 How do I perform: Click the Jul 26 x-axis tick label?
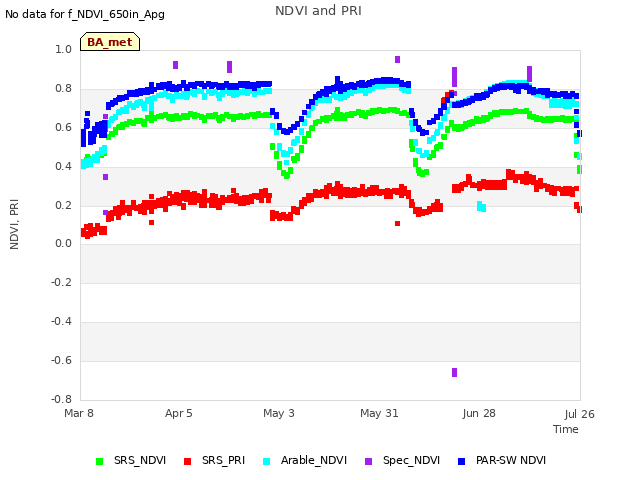point(579,414)
